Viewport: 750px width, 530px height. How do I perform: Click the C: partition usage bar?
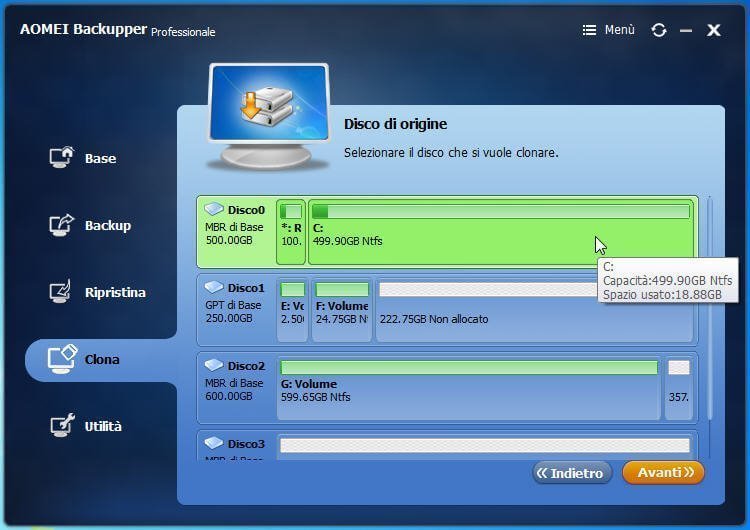(501, 211)
